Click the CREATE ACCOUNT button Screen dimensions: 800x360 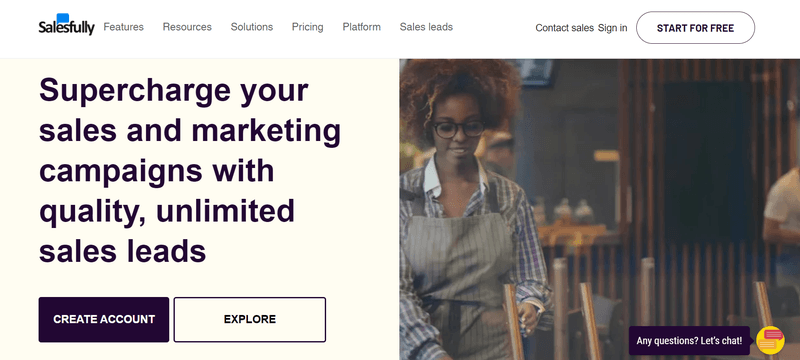(x=104, y=320)
